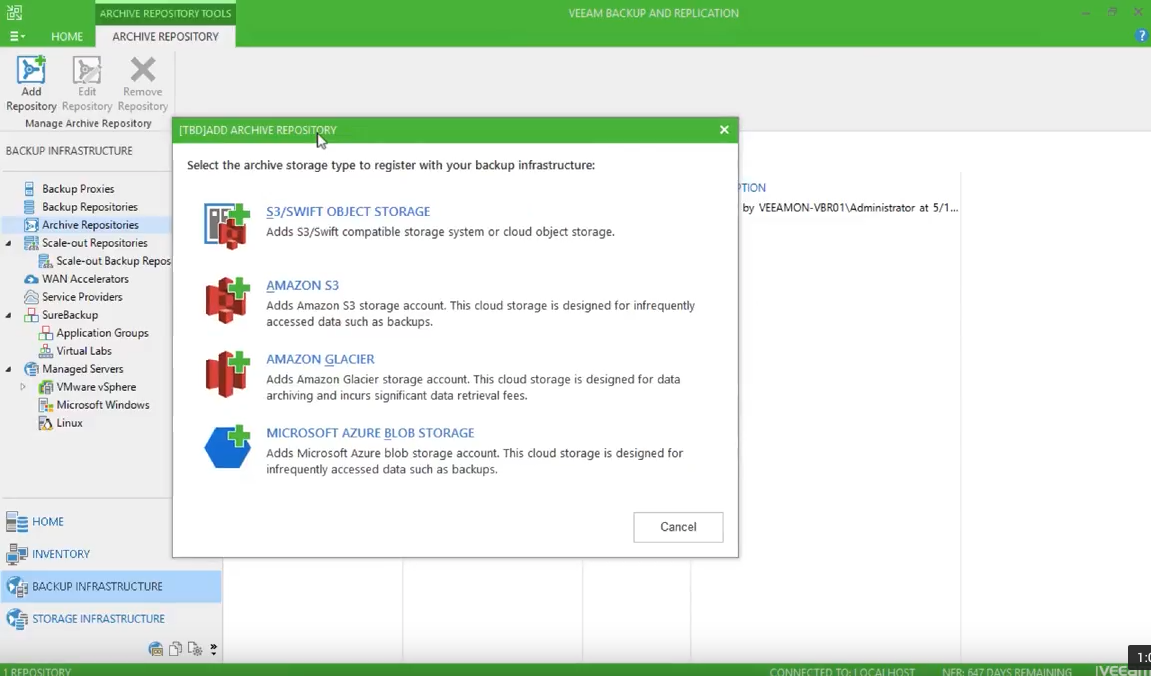This screenshot has height=676, width=1151.
Task: Collapse the Managed Servers node arrow
Action: coord(9,368)
